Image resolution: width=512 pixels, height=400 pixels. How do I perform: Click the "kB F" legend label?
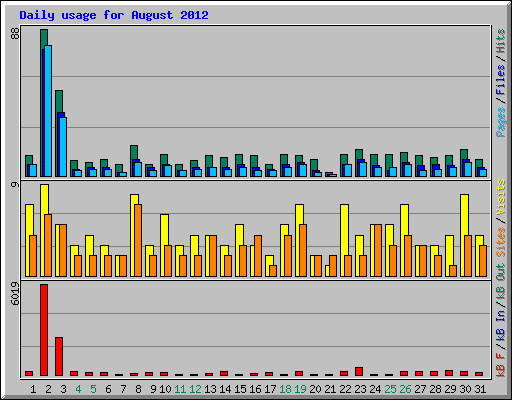[x=501, y=364]
